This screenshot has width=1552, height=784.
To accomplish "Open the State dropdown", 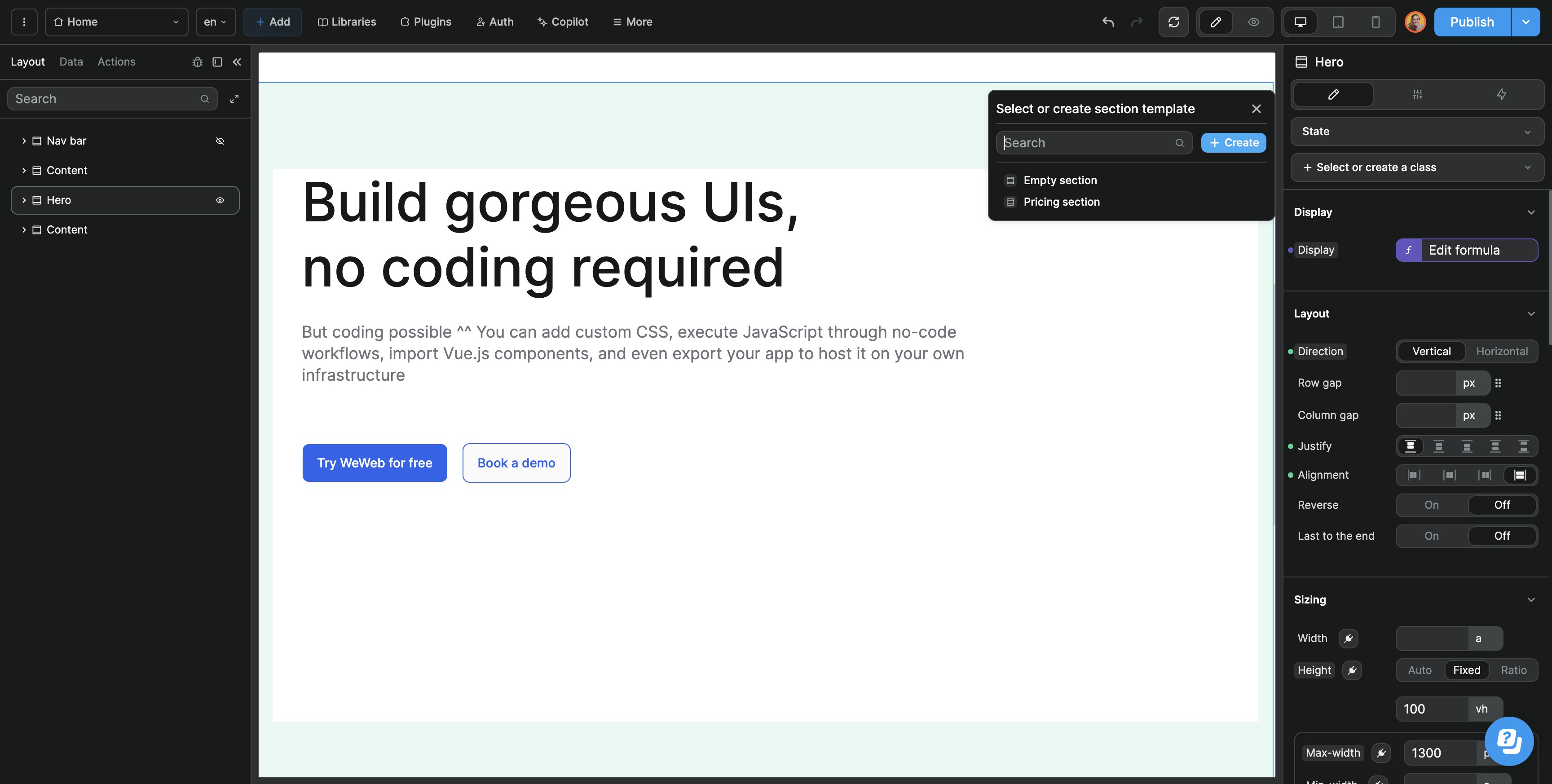I will click(1416, 132).
